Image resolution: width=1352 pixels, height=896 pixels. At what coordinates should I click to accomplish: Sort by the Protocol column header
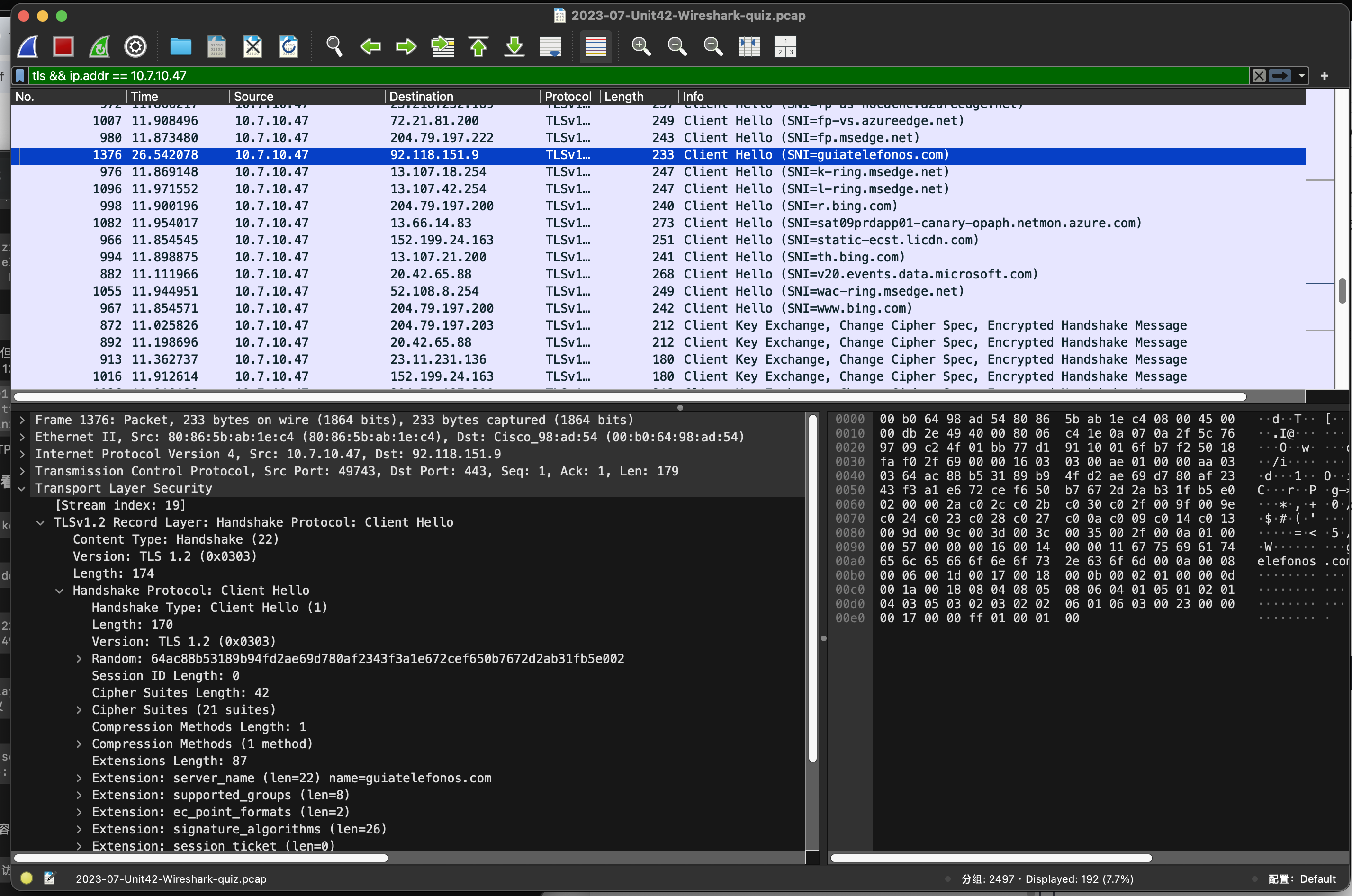pos(568,97)
